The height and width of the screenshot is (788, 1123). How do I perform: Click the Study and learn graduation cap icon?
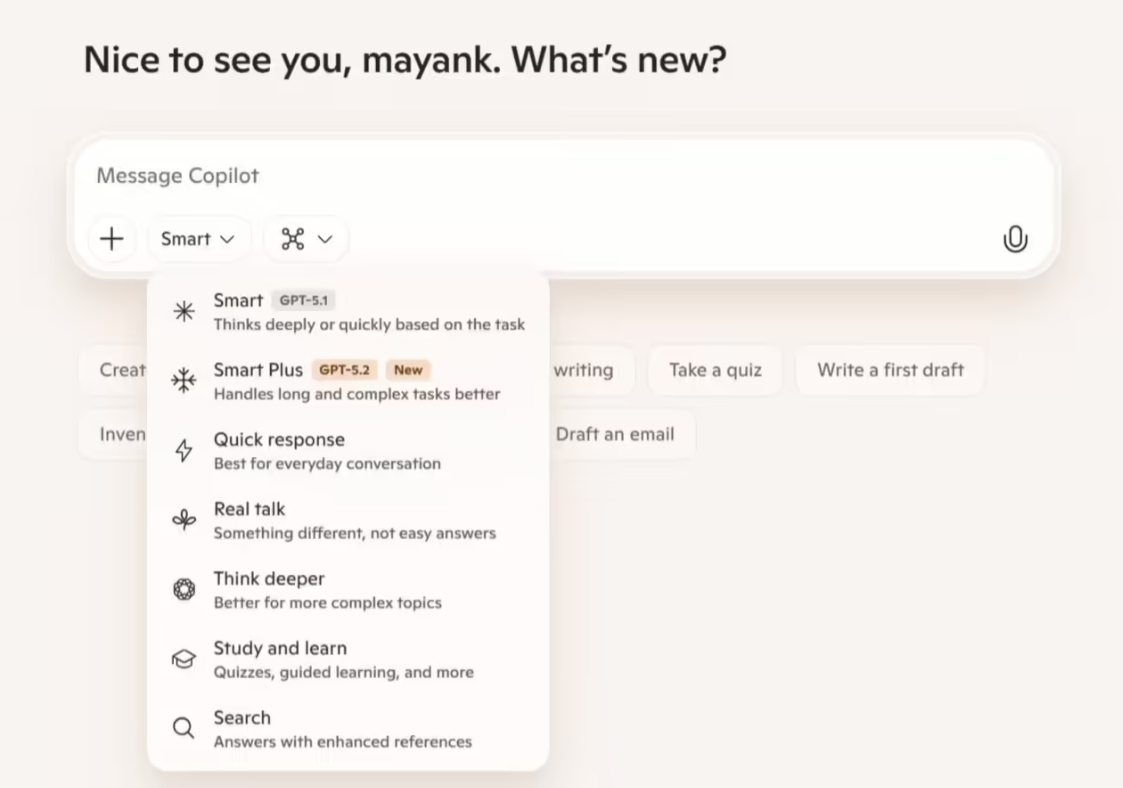184,659
